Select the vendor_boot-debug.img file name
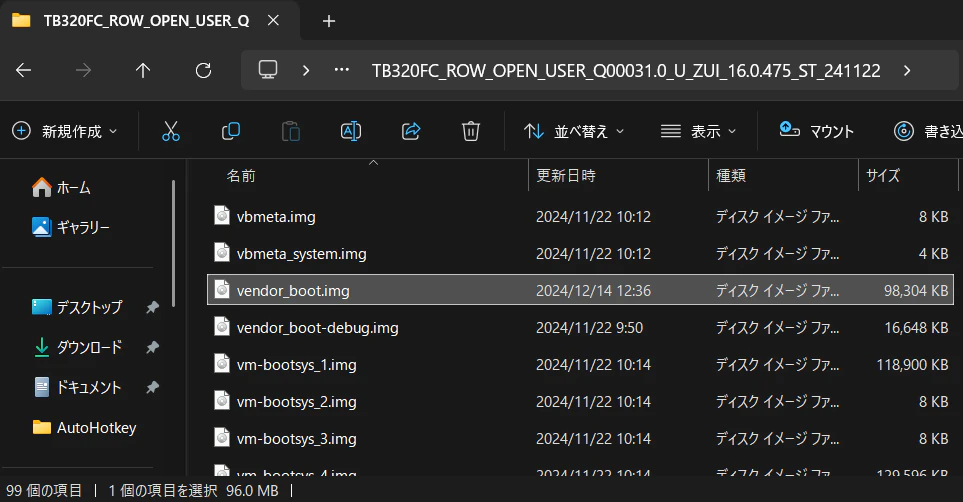The image size is (963, 502). click(318, 327)
